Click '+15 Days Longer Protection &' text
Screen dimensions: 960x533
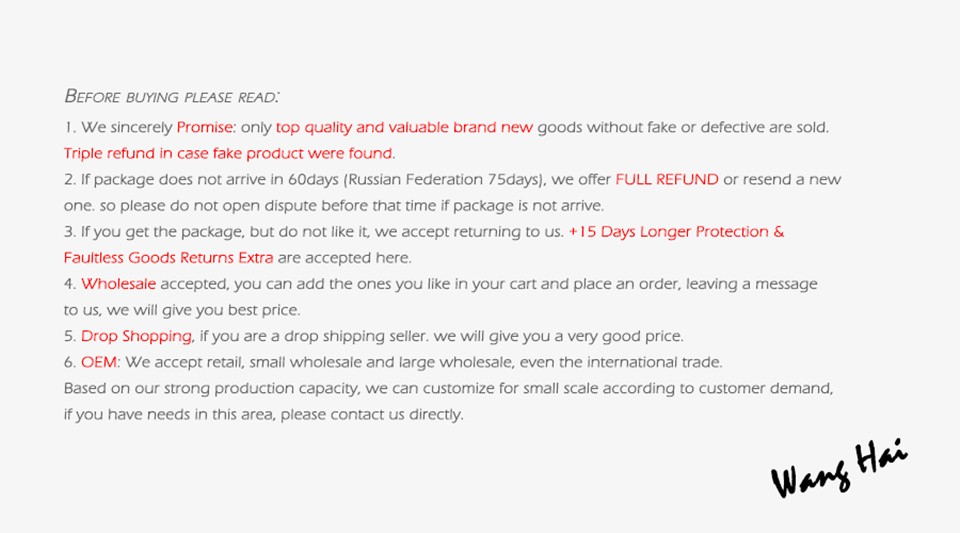coord(676,231)
